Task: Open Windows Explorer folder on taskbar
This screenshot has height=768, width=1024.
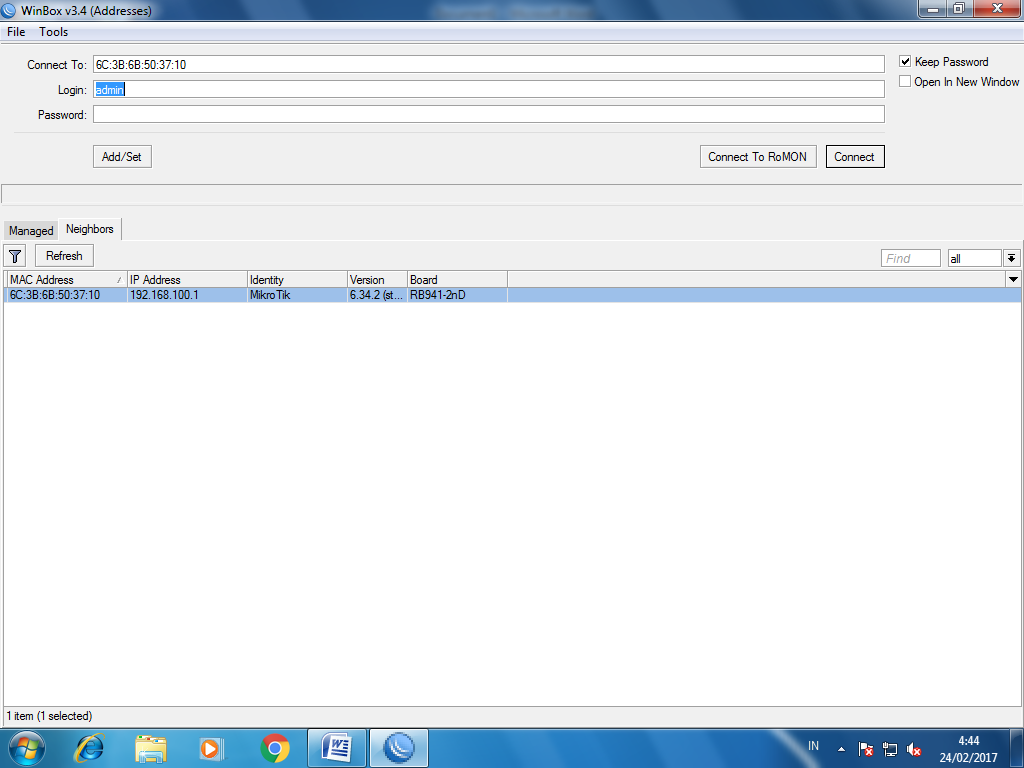Action: tap(151, 748)
